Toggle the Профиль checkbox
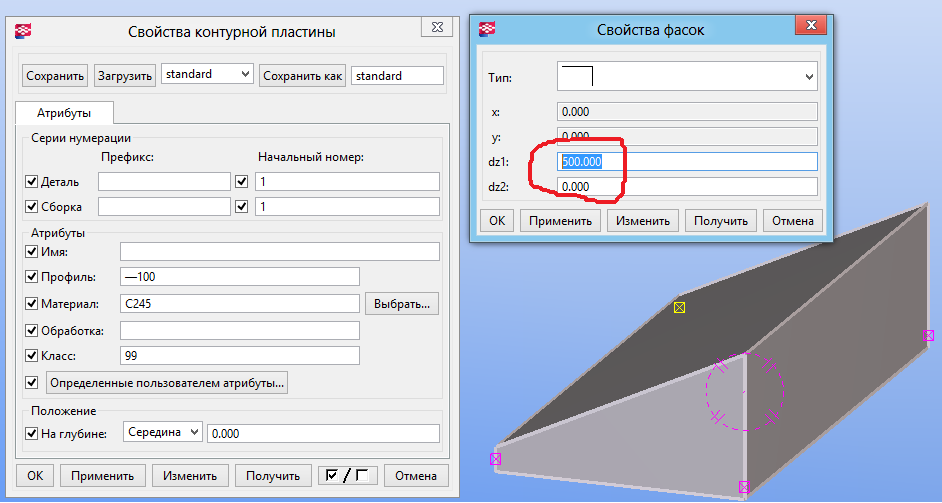The image size is (942, 503). [x=30, y=277]
